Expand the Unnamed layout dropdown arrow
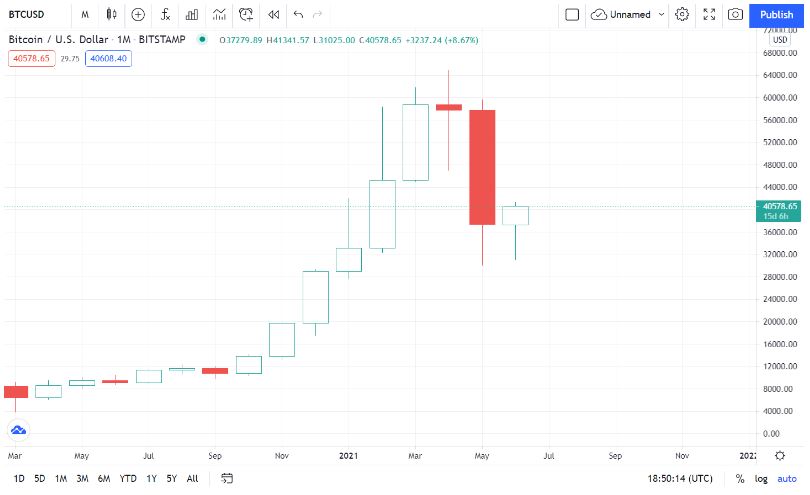The image size is (810, 495). (x=660, y=15)
